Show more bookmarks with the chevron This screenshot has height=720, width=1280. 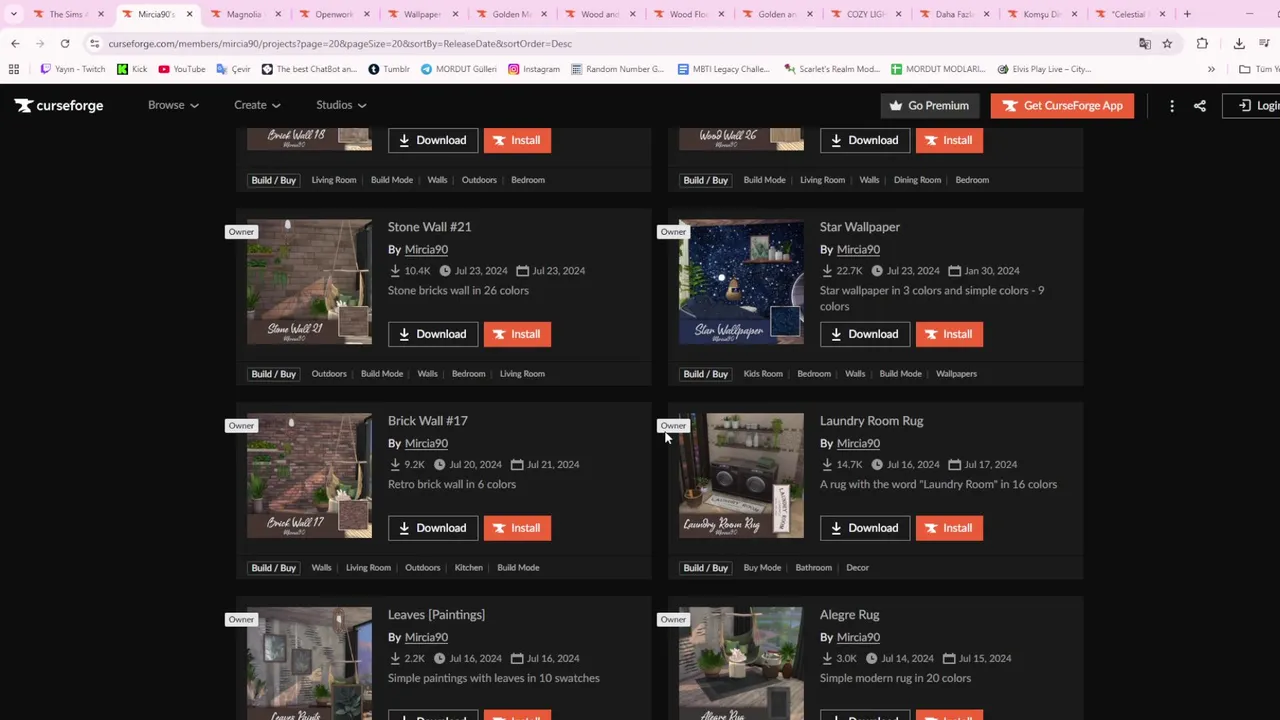tap(1211, 69)
